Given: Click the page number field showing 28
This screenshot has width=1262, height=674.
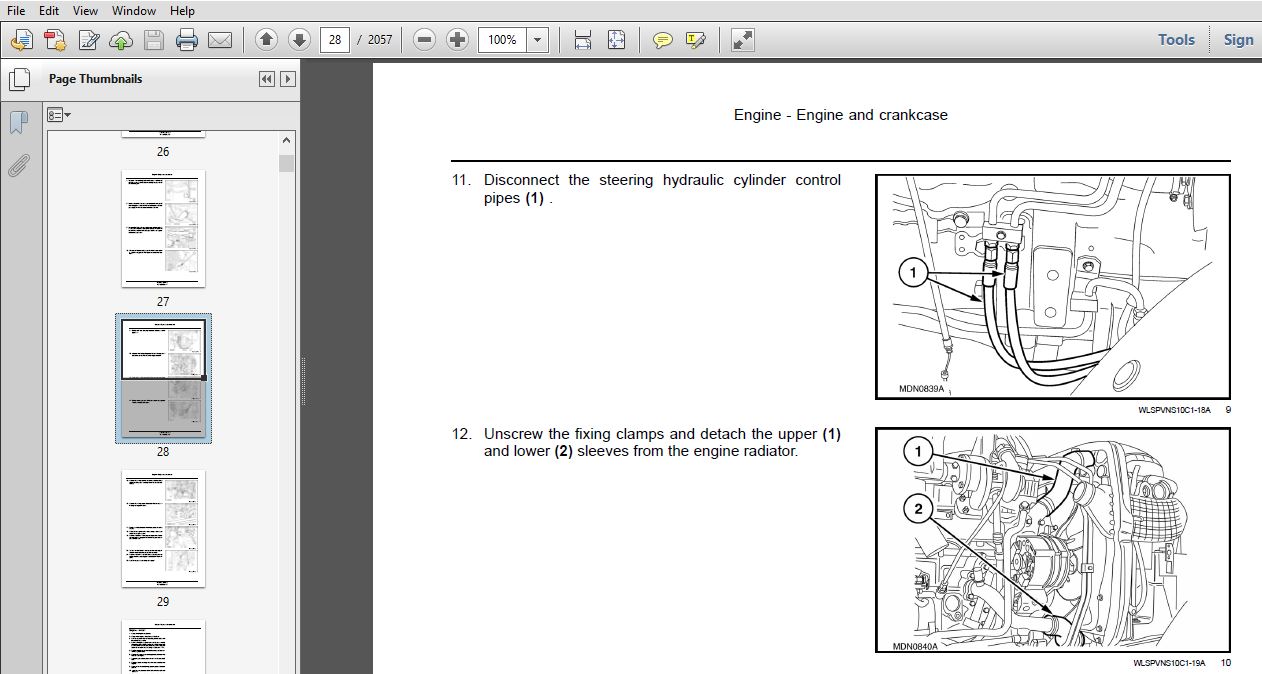Looking at the screenshot, I should [x=334, y=40].
